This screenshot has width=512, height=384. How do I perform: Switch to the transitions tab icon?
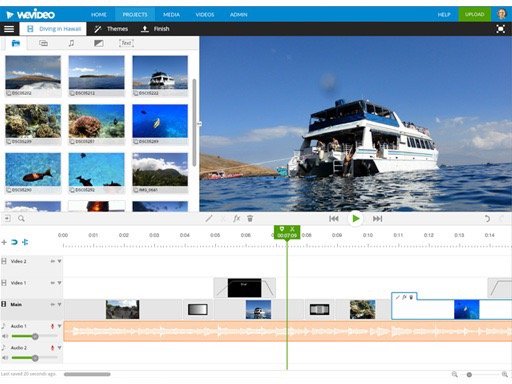[43, 43]
